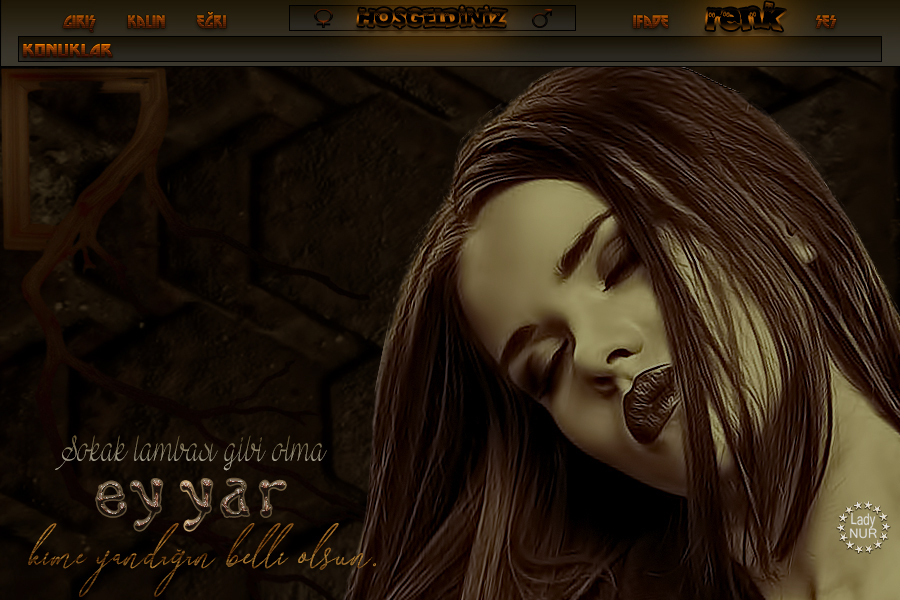Open the IFADE emoticon list

[650, 21]
